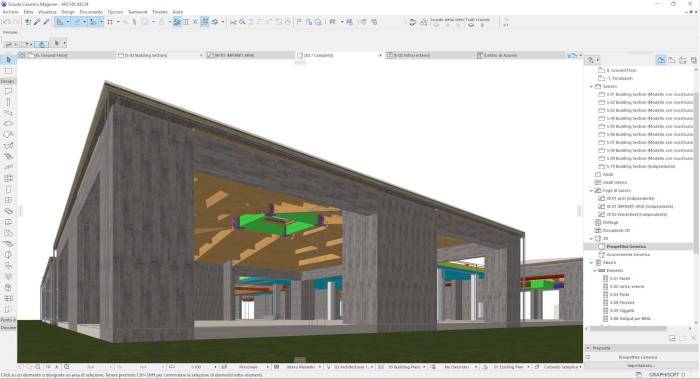This screenshot has width=700, height=379.
Task: Activate the eyedropper pick-up parameters tool
Action: (x=37, y=22)
